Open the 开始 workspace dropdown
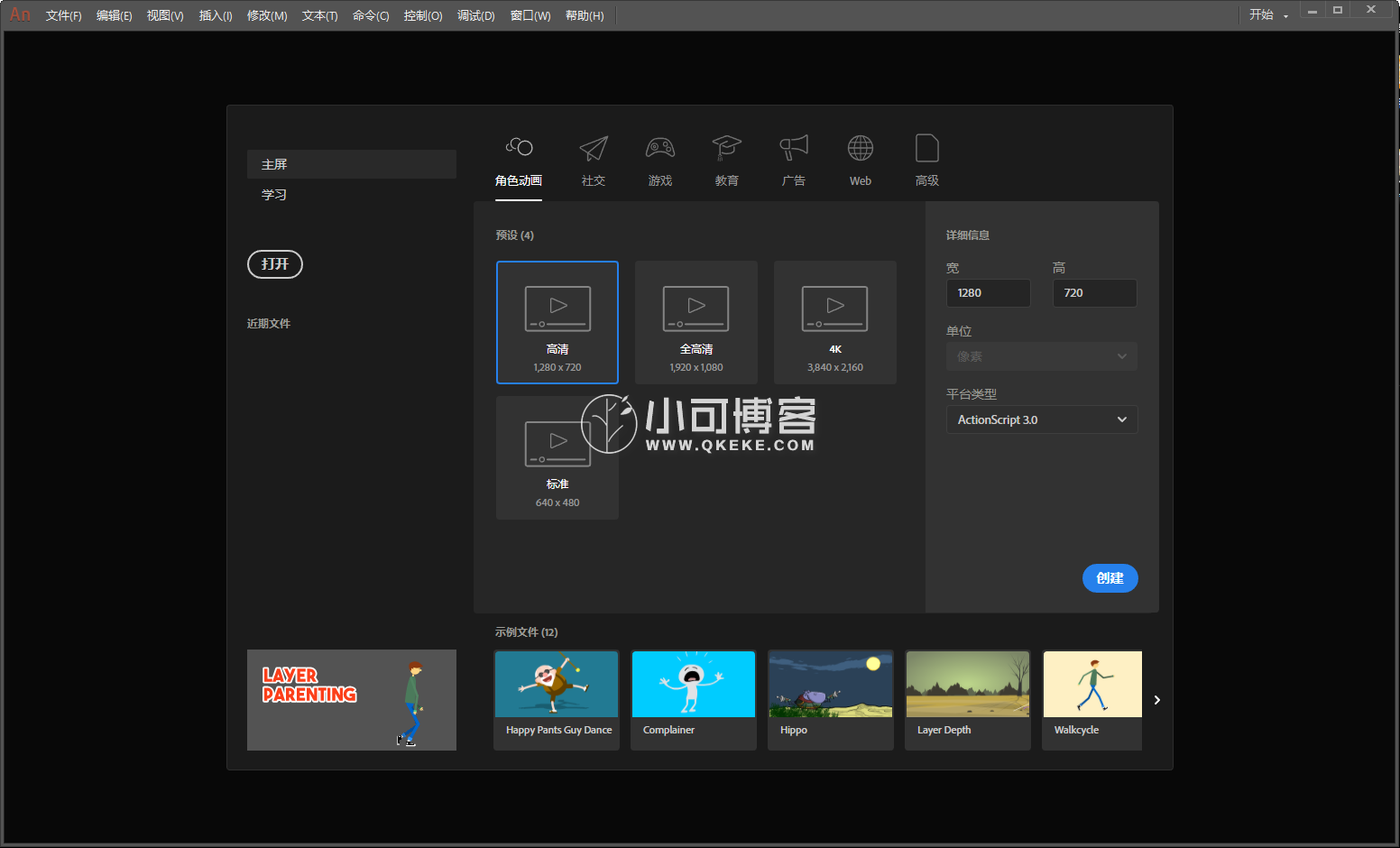Image resolution: width=1400 pixels, height=848 pixels. tap(1268, 15)
